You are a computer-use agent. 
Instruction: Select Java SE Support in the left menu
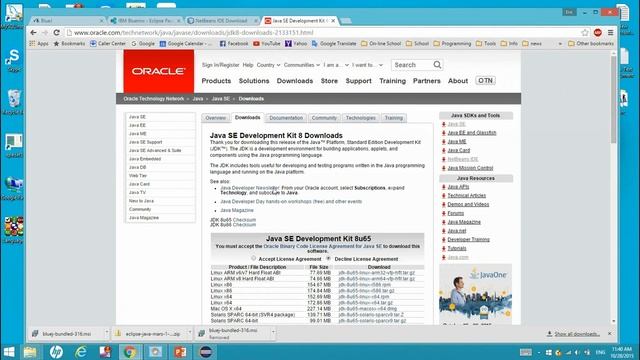click(145, 142)
